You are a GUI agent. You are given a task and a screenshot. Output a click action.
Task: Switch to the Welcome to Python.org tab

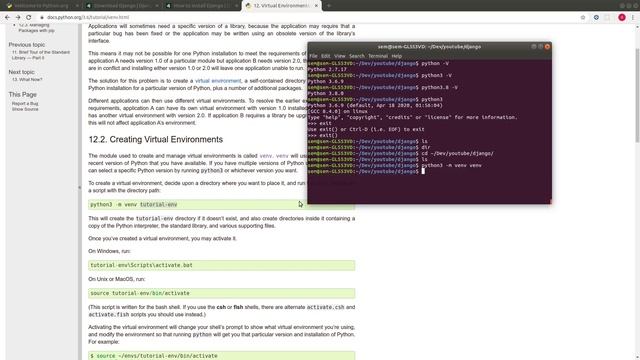pyautogui.click(x=41, y=6)
